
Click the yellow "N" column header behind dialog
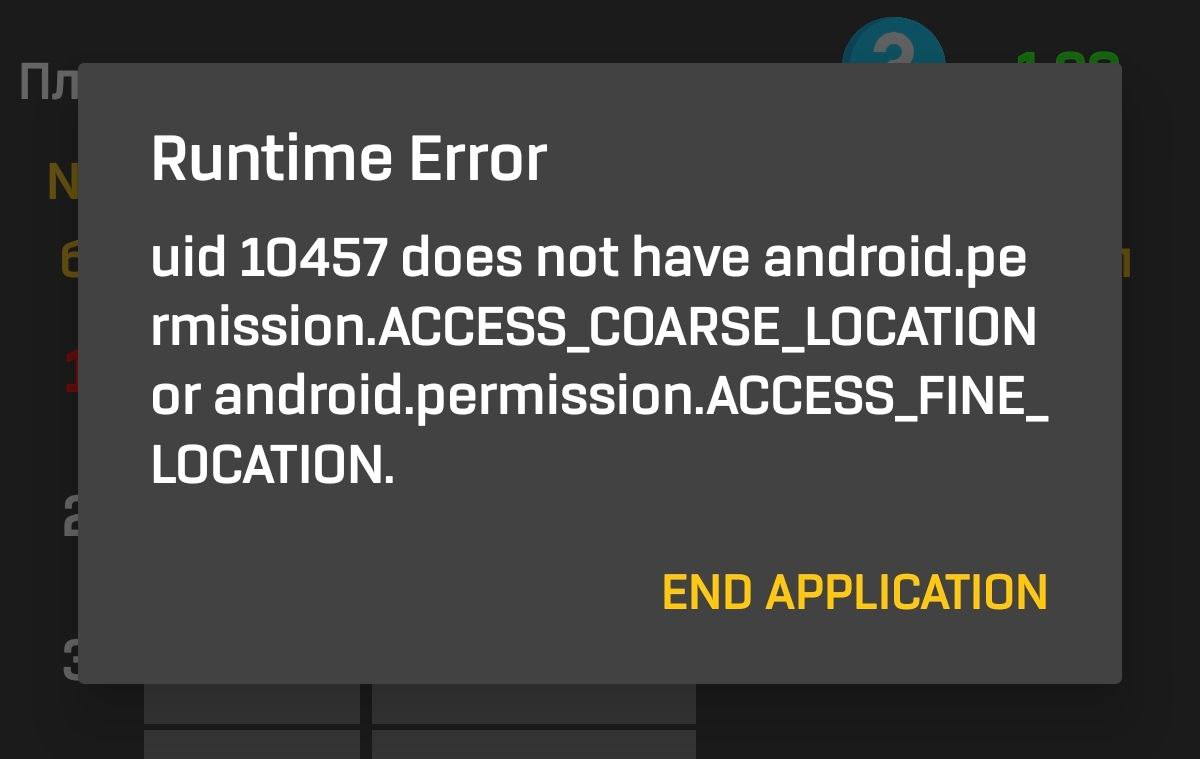[62, 181]
